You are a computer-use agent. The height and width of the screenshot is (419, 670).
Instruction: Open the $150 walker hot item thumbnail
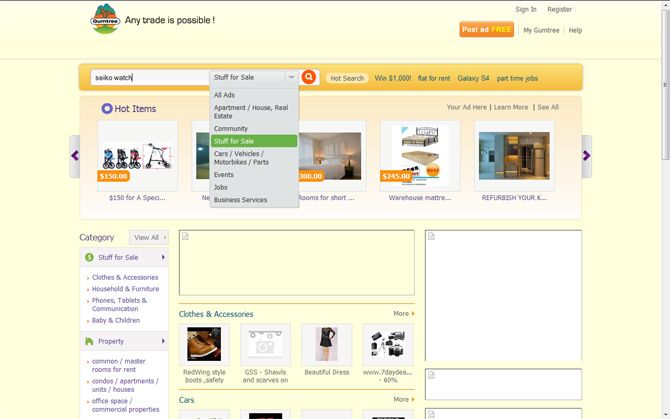tap(137, 155)
